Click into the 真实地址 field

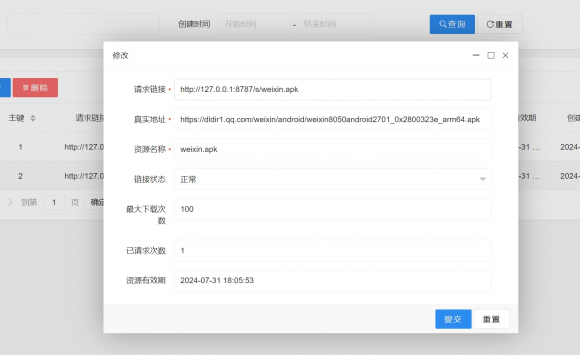tap(333, 120)
